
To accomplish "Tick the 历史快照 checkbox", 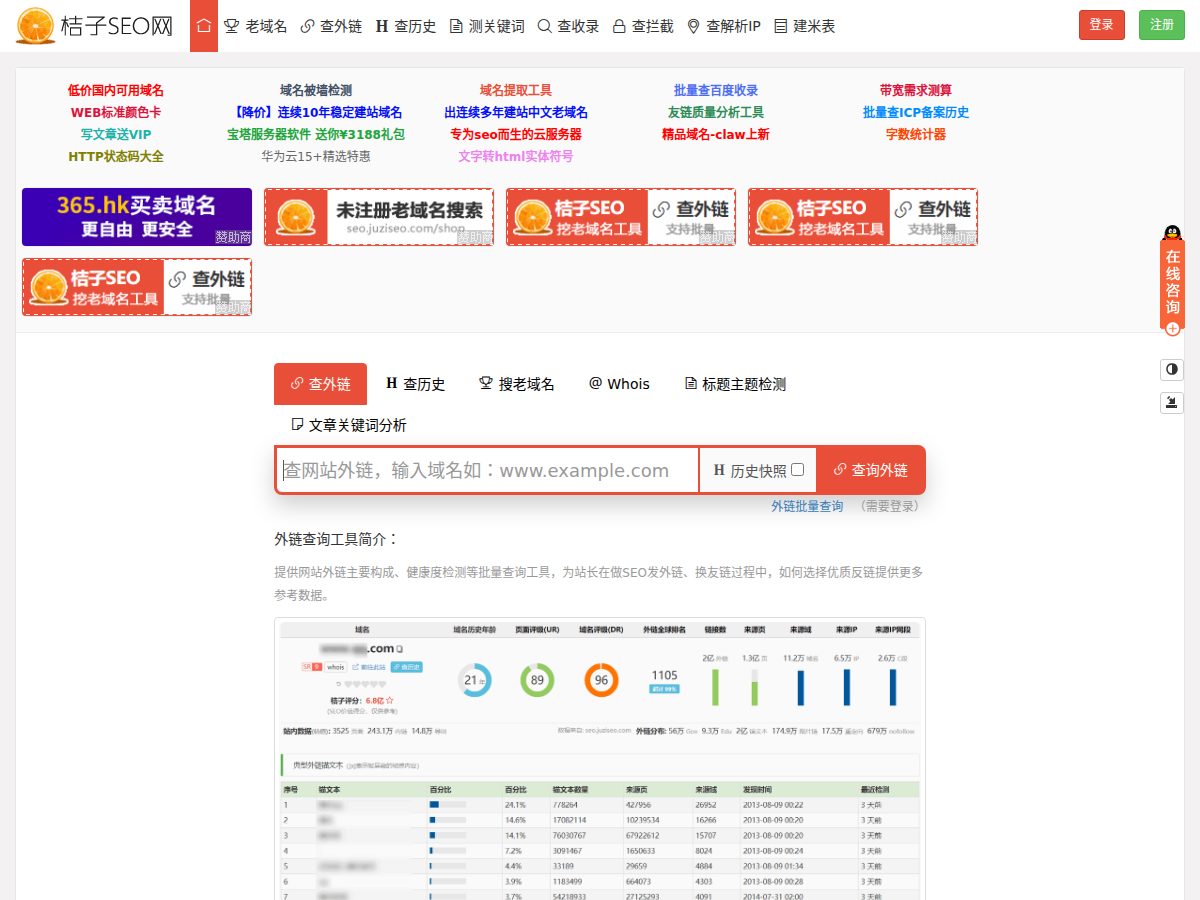I will 797,470.
